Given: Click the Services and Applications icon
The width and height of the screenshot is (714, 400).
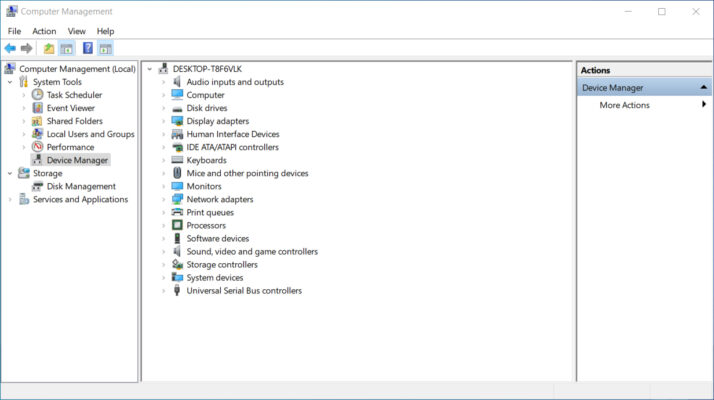Looking at the screenshot, I should click(24, 200).
